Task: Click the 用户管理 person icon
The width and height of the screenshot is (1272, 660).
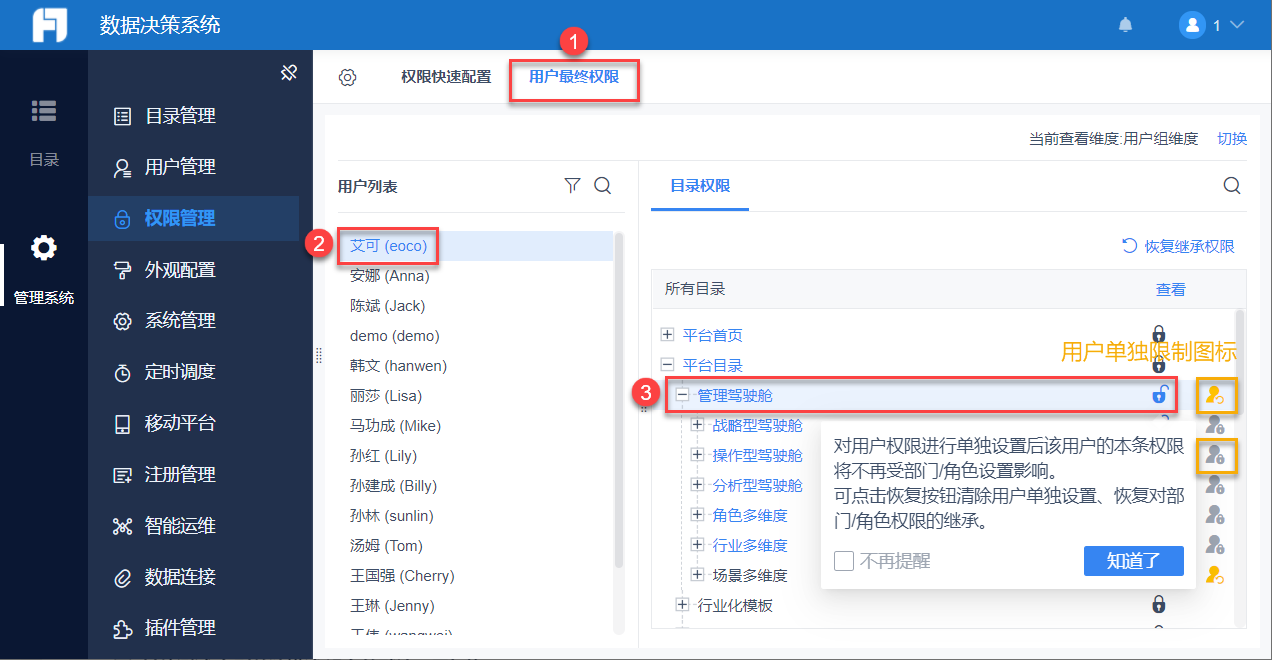Action: point(122,168)
